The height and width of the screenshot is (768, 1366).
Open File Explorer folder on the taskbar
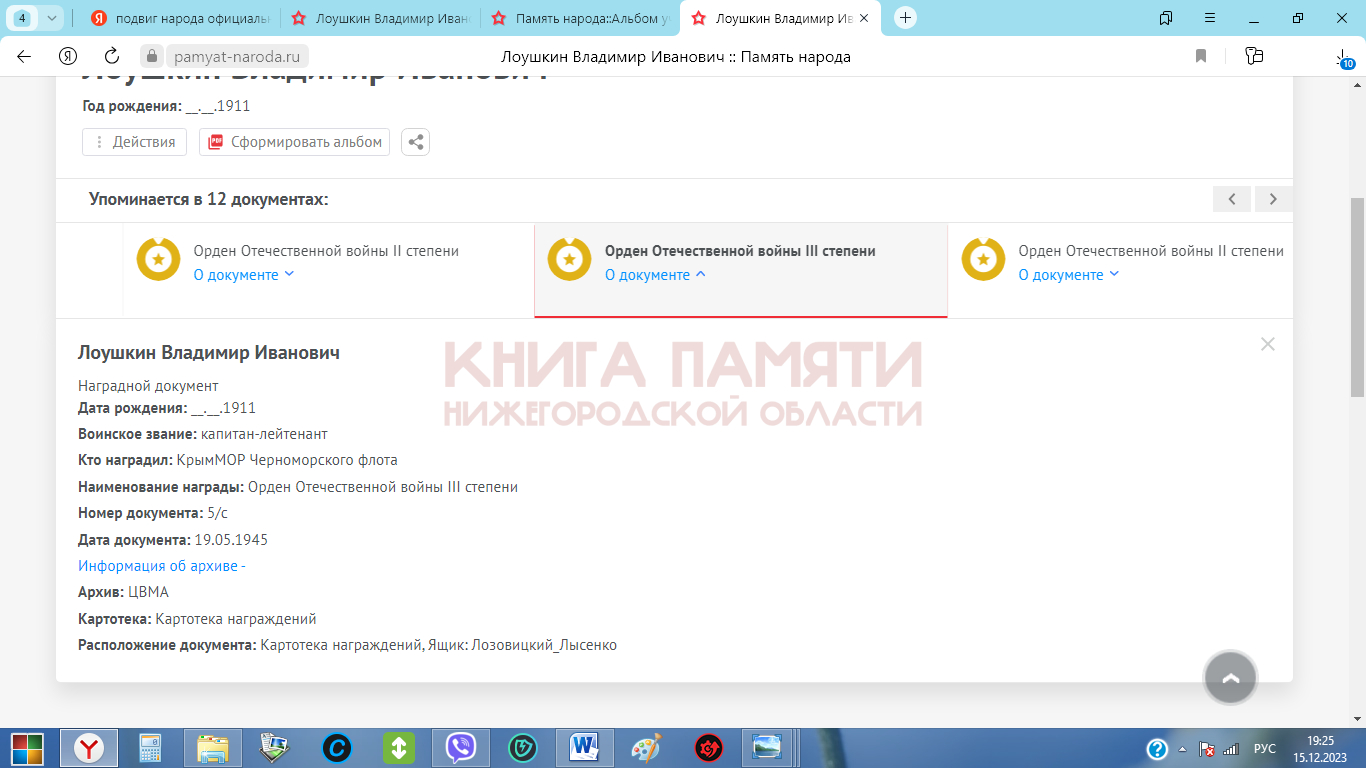point(213,748)
